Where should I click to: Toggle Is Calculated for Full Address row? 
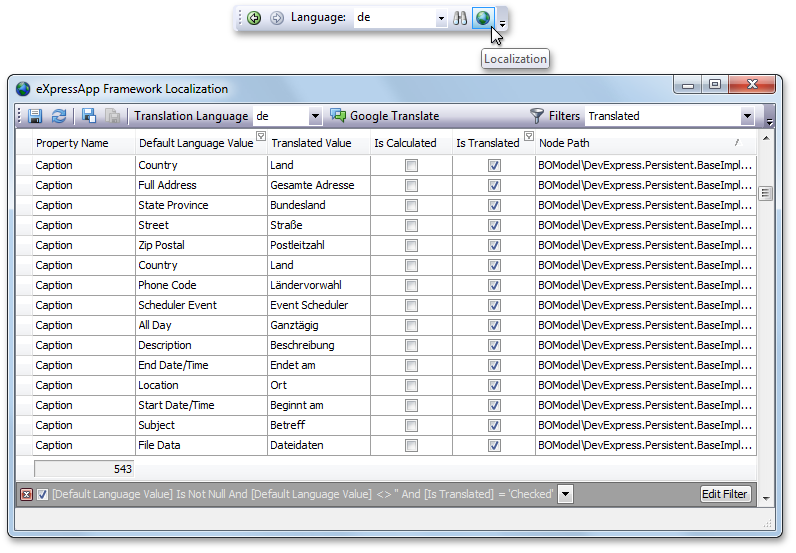coord(411,185)
